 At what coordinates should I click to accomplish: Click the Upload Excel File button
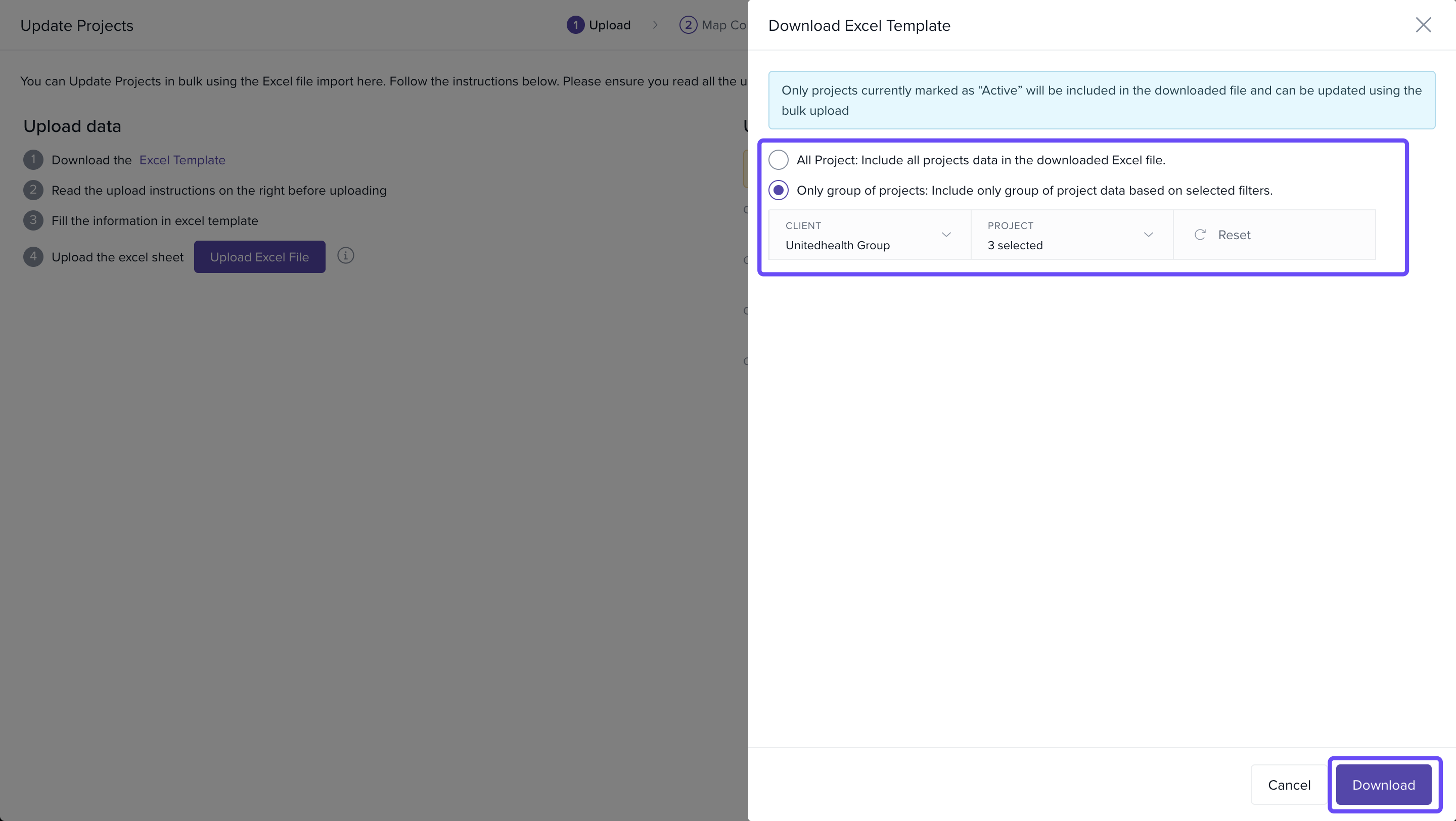coord(259,256)
